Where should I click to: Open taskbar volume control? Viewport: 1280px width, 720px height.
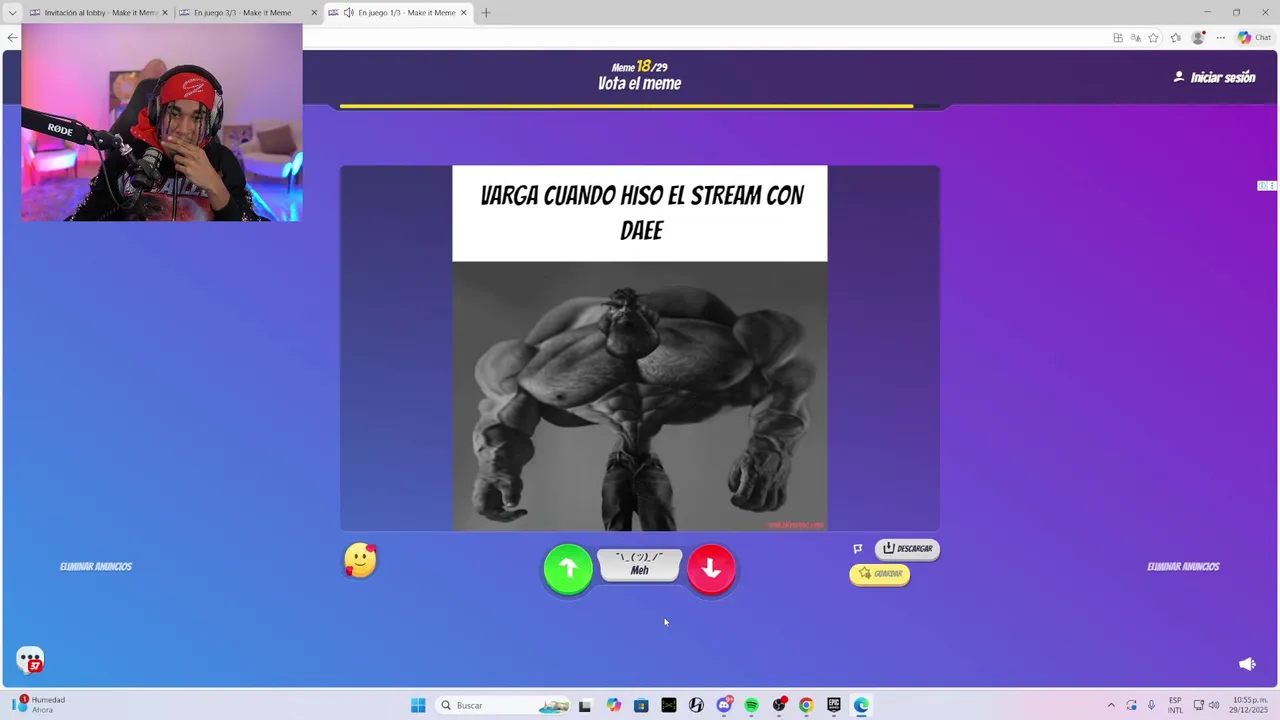point(1214,705)
